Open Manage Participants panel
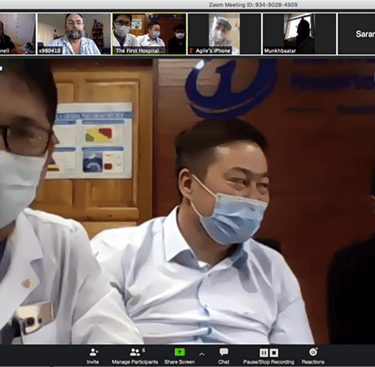 135,355
